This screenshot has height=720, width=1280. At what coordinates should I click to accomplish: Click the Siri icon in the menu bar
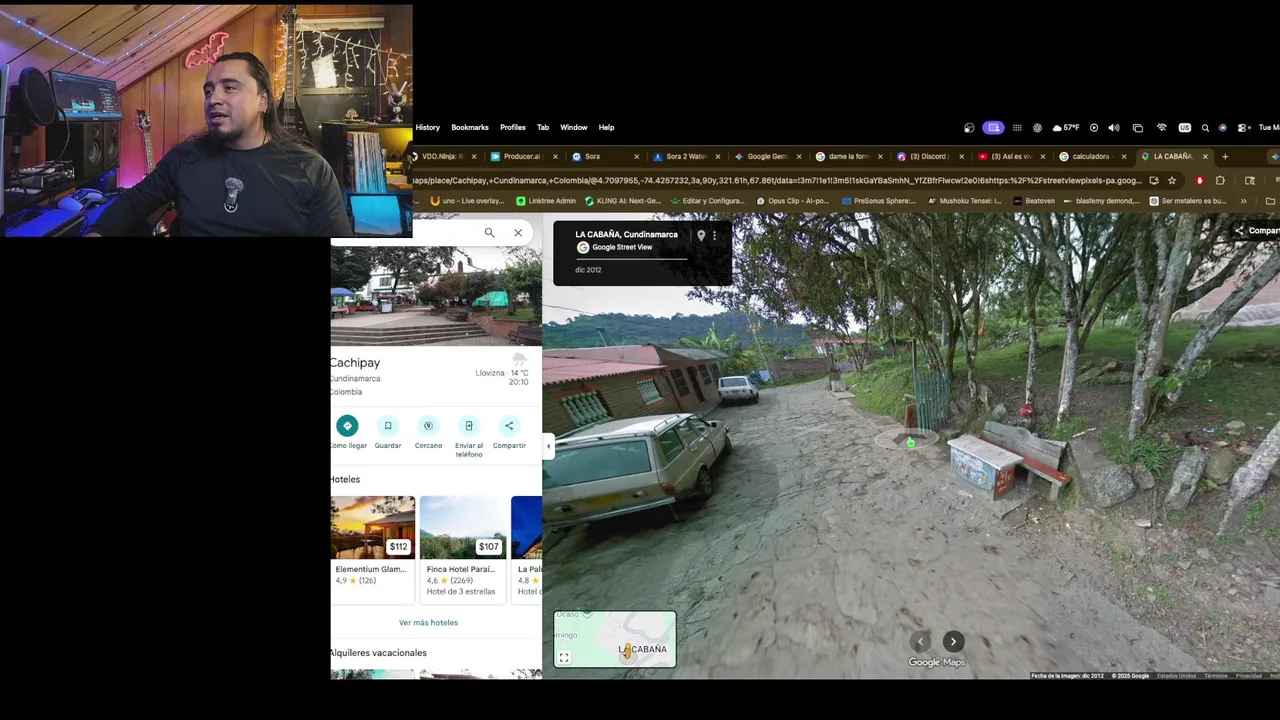(x=1222, y=128)
